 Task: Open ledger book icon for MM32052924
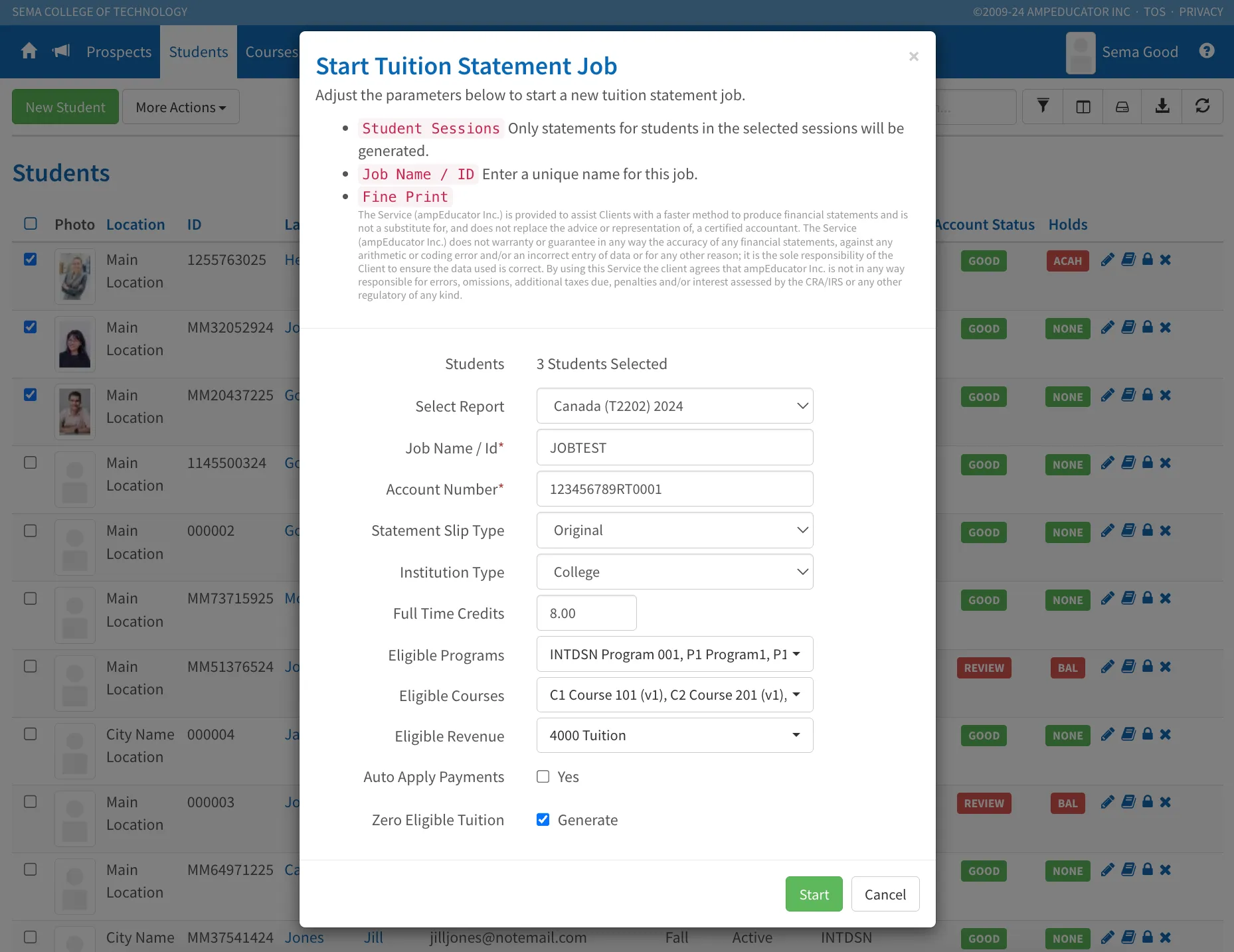click(1128, 327)
